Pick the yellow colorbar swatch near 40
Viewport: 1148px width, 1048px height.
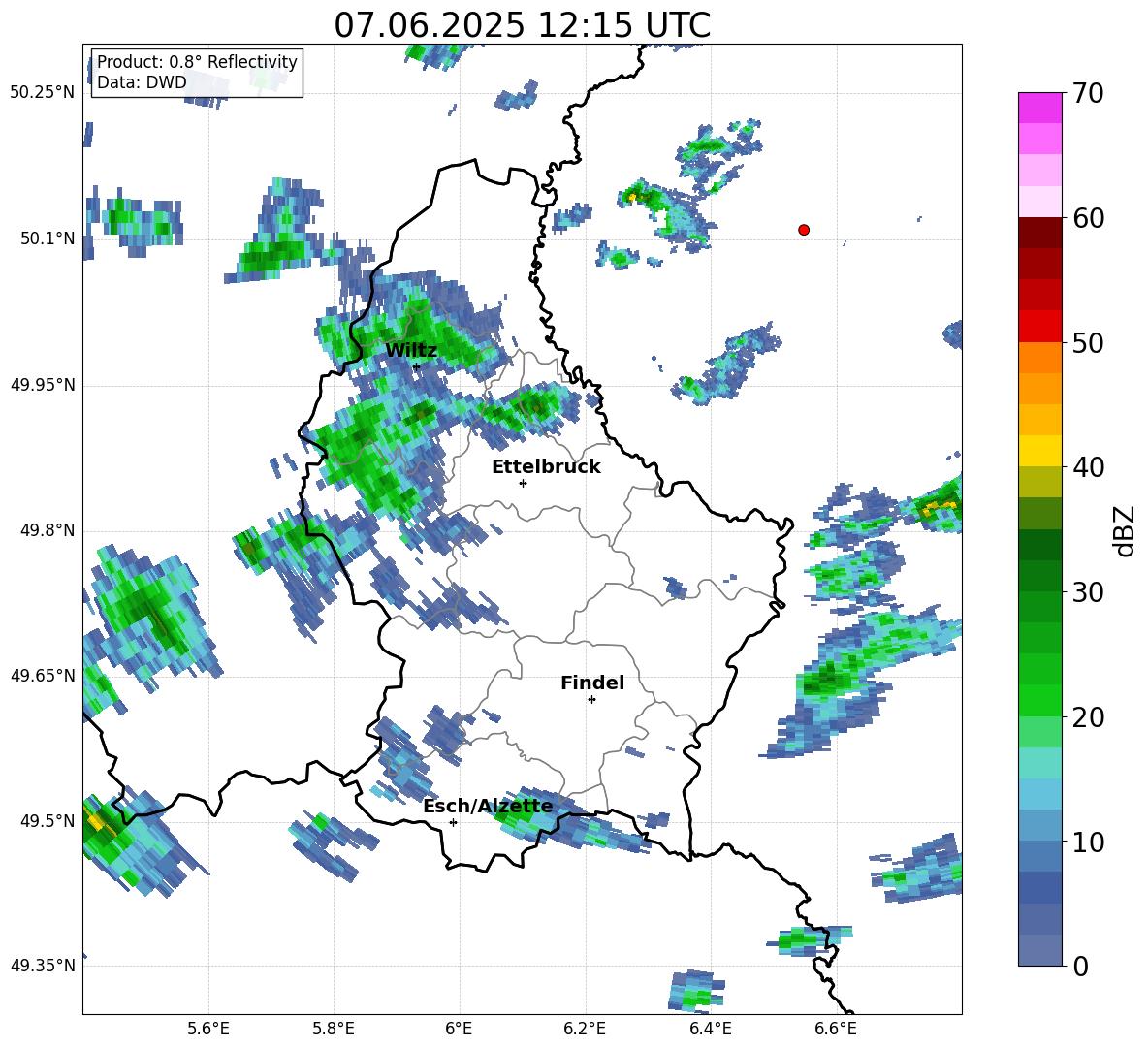[x=1039, y=451]
